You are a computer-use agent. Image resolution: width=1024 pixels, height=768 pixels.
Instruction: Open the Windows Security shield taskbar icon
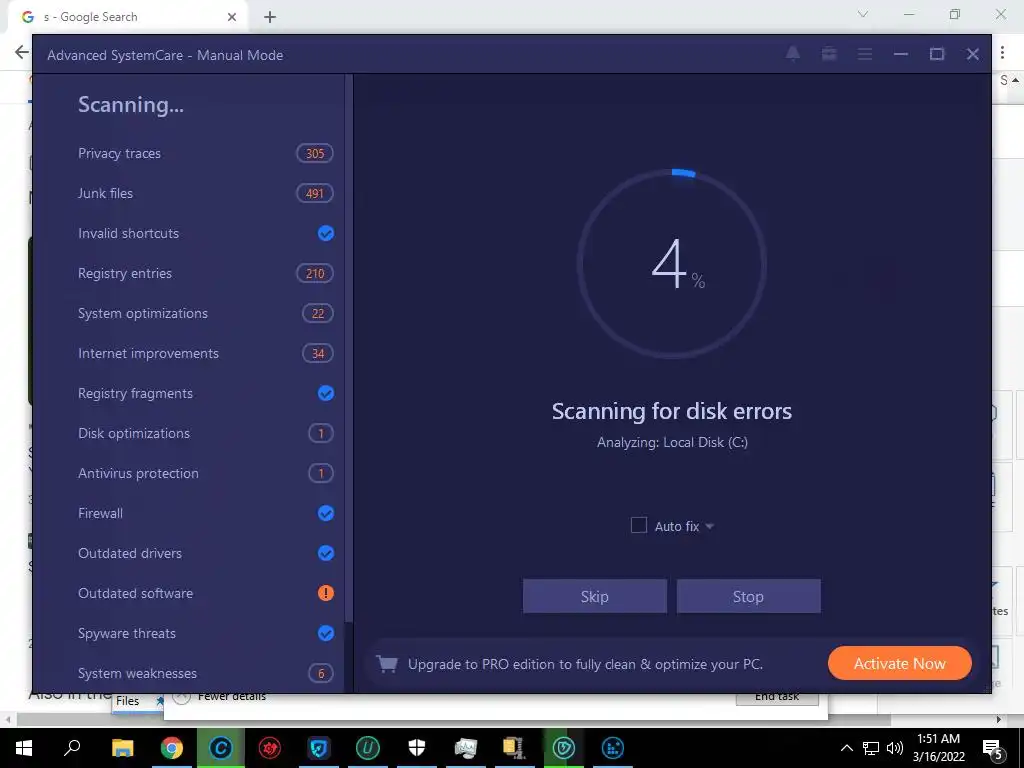[417, 748]
